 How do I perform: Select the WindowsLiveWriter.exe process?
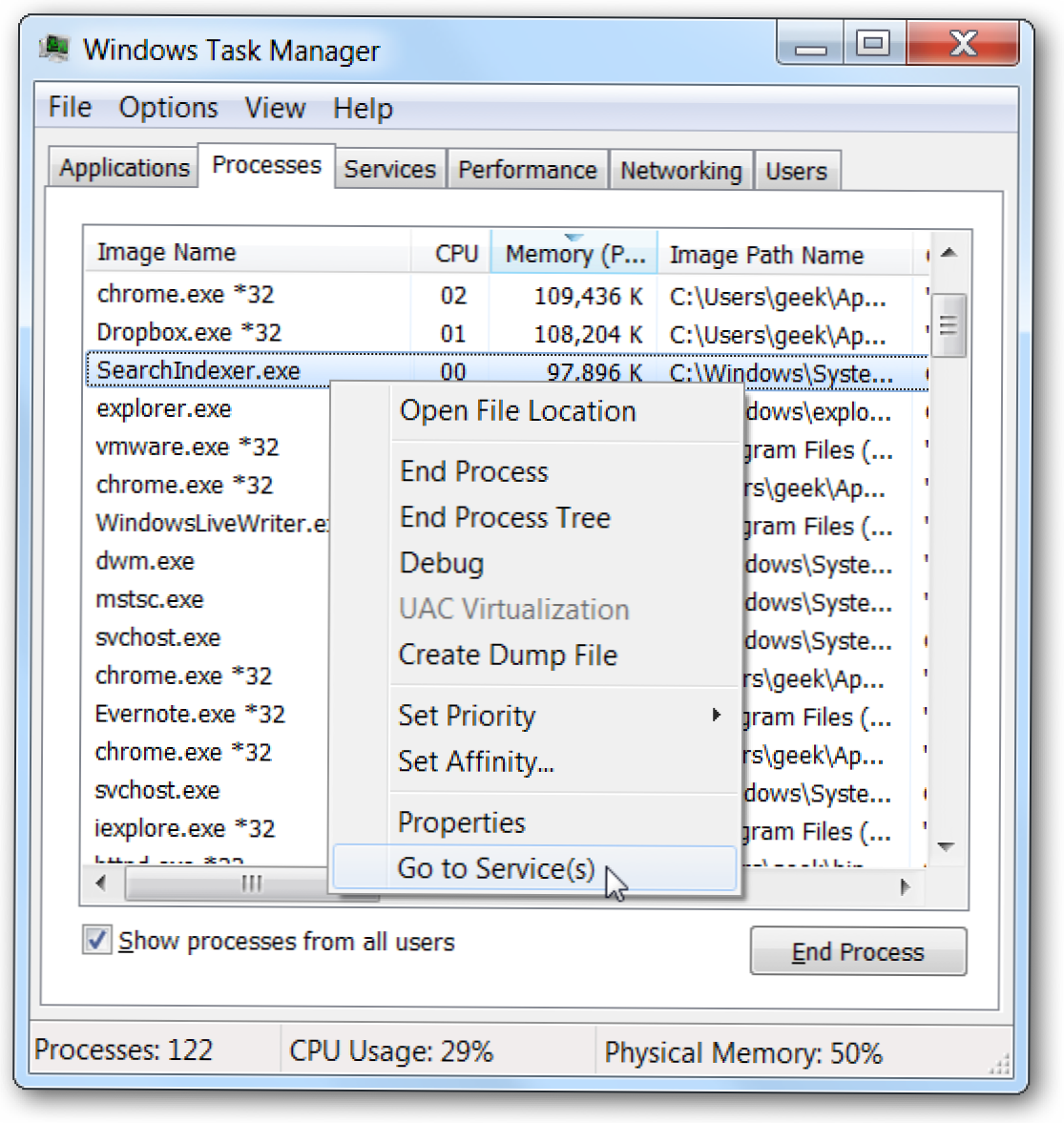(213, 523)
